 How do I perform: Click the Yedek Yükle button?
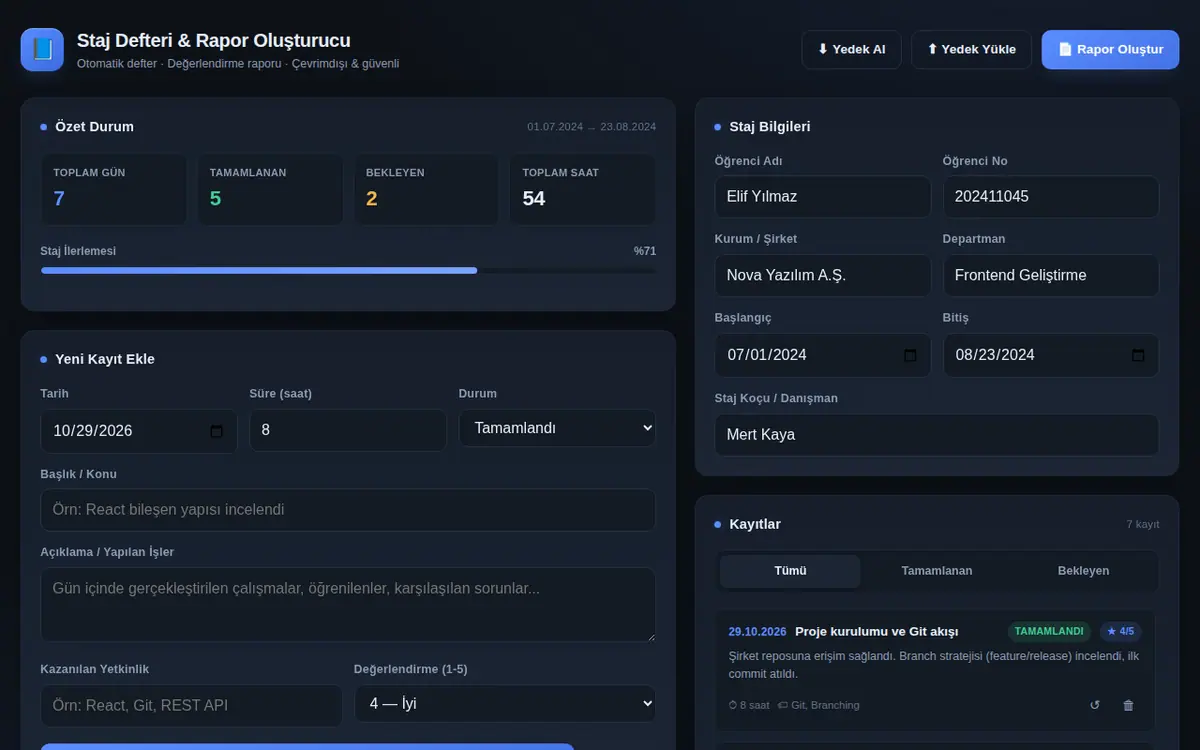click(971, 49)
